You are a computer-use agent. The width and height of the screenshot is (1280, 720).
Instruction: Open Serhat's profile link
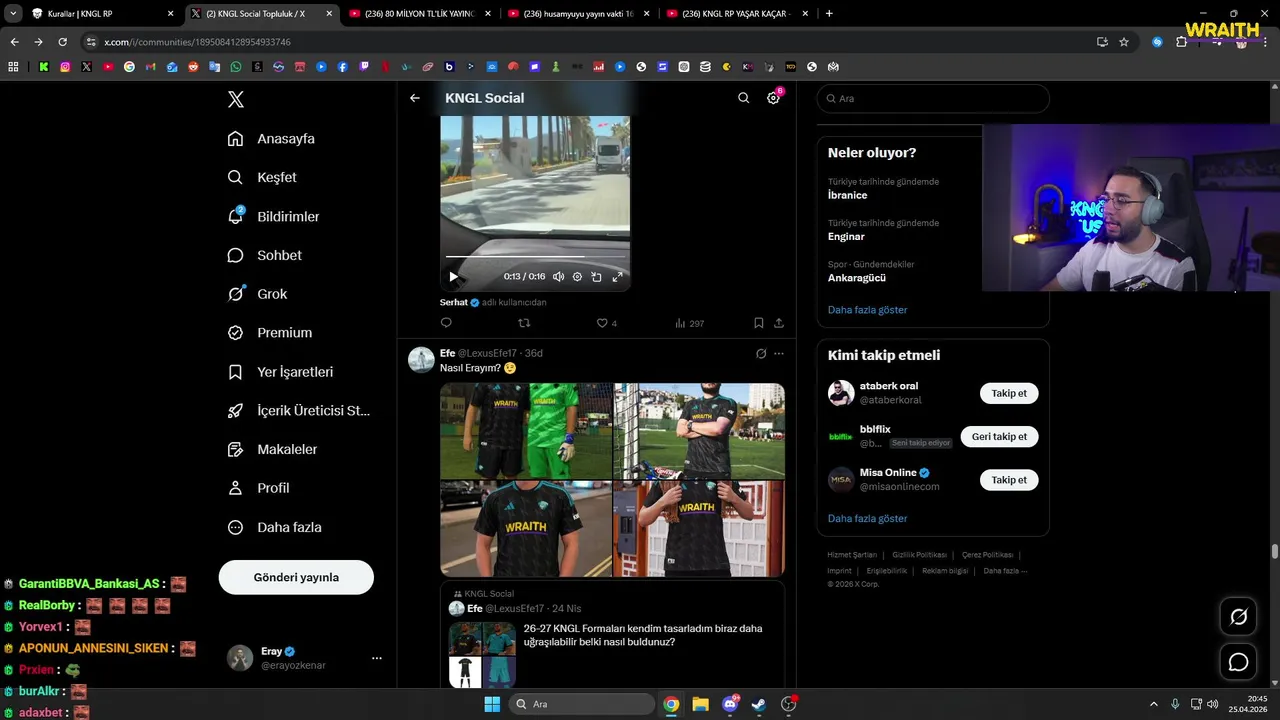(453, 302)
